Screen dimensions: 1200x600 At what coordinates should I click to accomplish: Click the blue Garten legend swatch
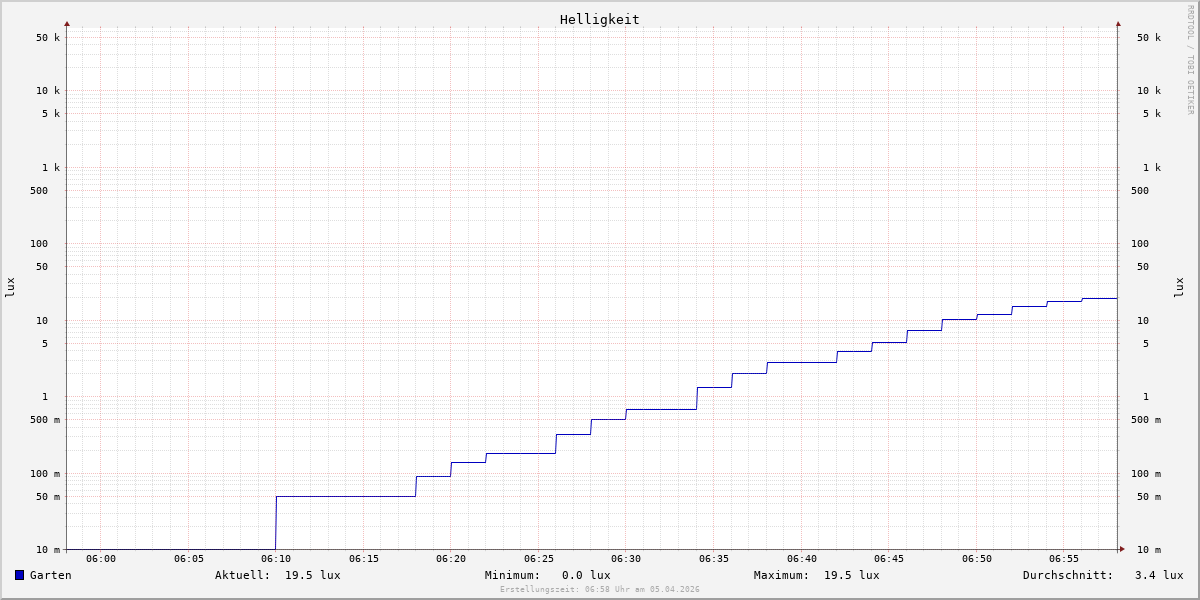click(19, 575)
